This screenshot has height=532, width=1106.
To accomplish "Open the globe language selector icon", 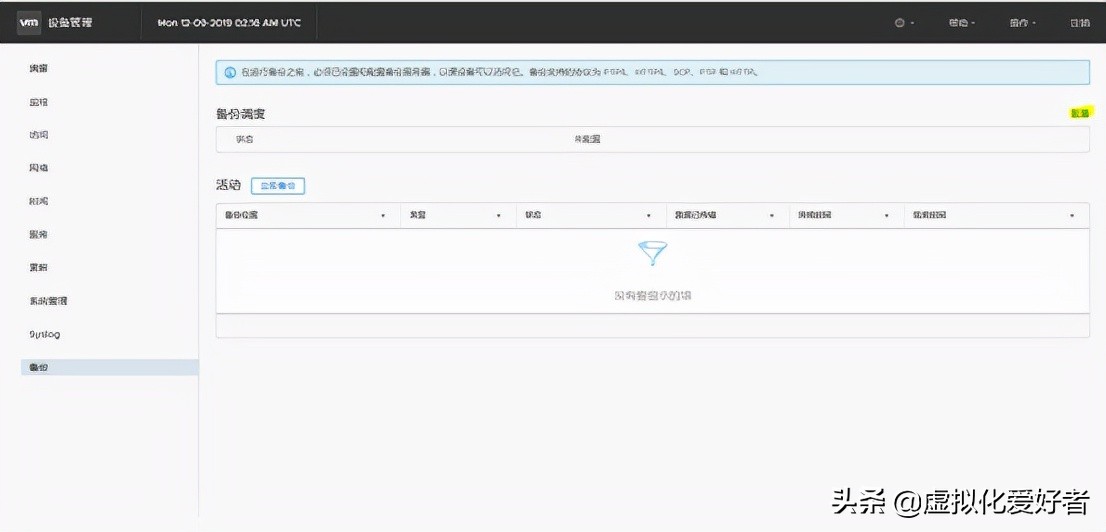I will coord(899,23).
